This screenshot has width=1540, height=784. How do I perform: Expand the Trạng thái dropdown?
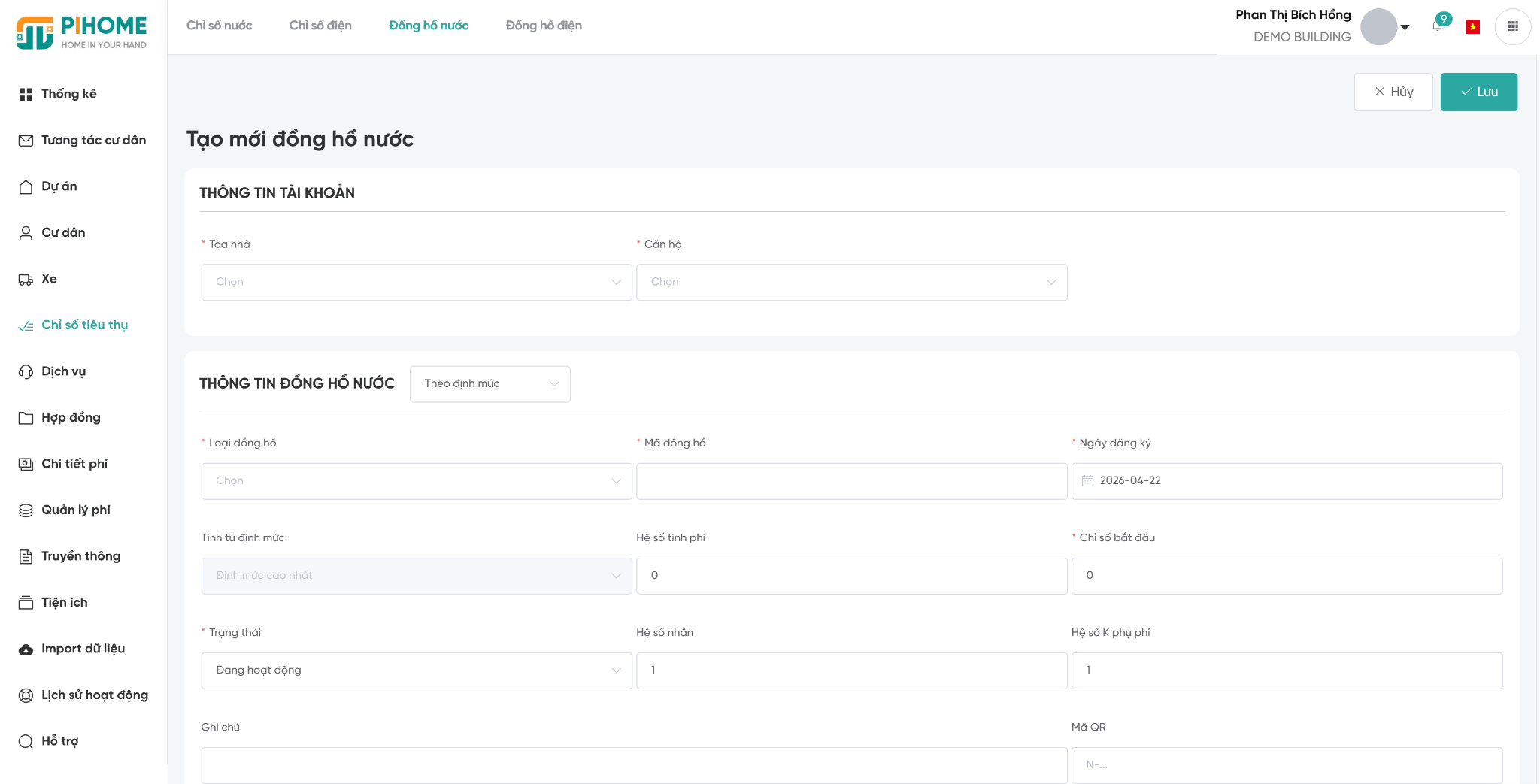click(x=417, y=670)
